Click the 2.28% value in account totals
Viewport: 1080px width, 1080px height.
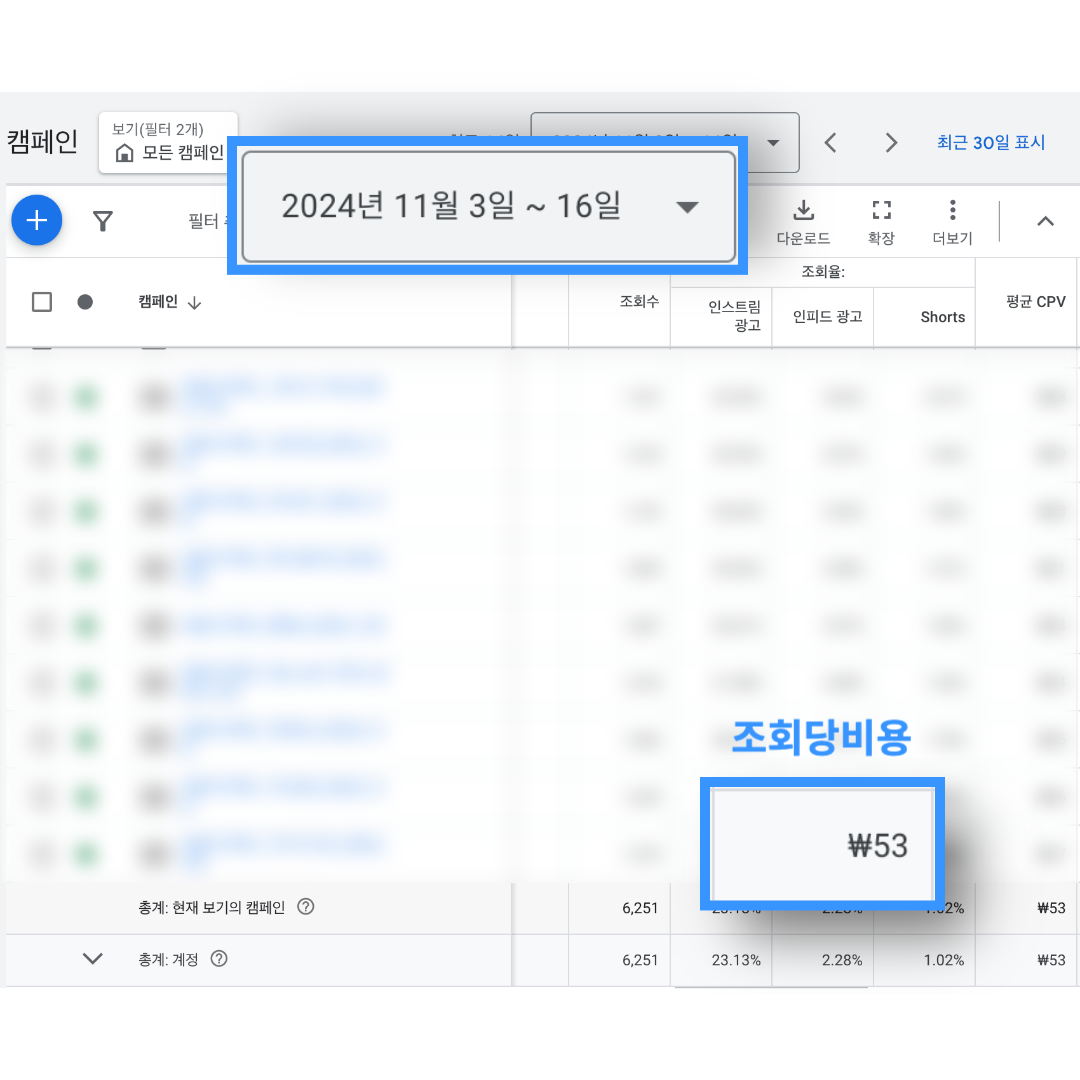(x=842, y=959)
